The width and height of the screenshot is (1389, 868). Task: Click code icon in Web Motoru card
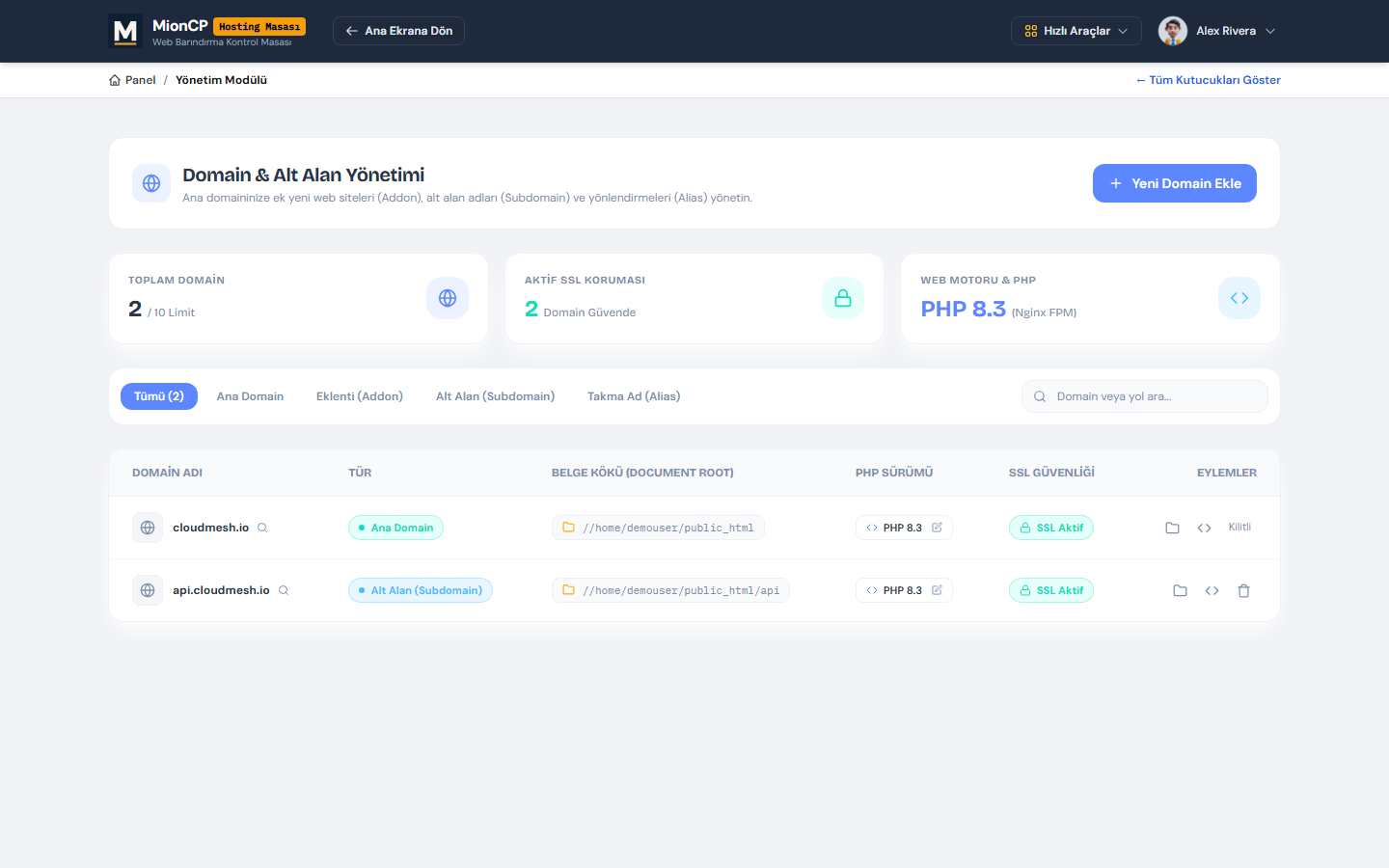pyautogui.click(x=1239, y=298)
